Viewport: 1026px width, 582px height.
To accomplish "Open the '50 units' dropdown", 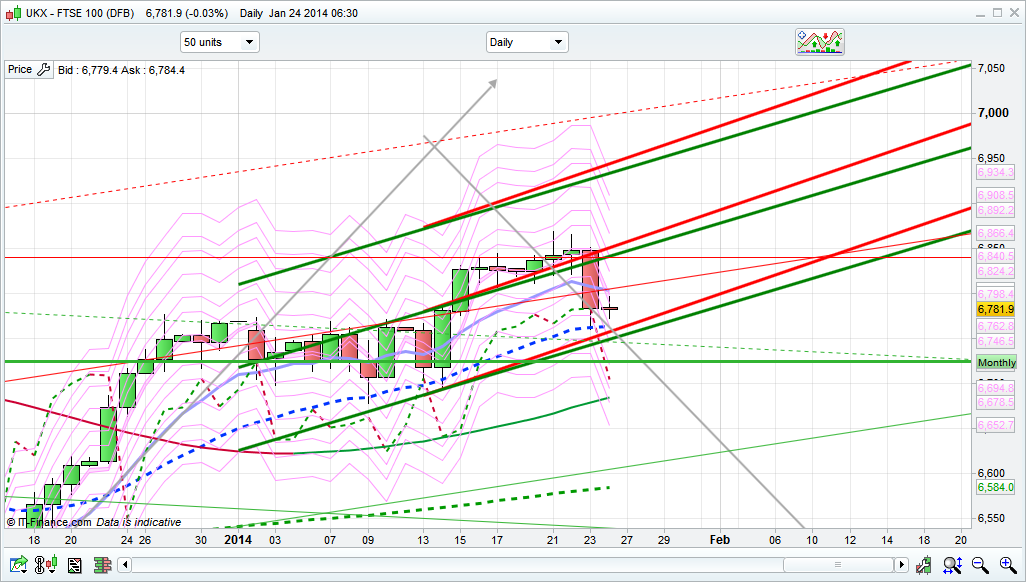I will coord(219,42).
